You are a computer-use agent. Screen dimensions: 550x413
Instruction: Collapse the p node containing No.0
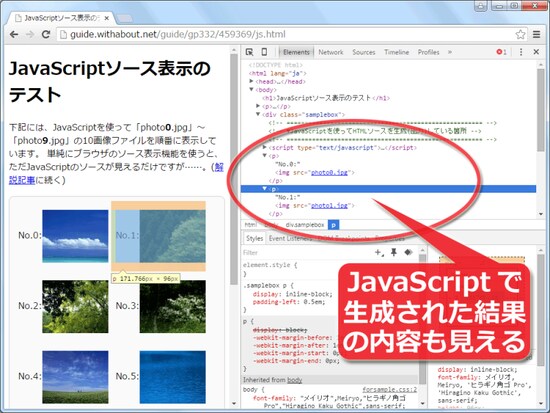point(265,155)
